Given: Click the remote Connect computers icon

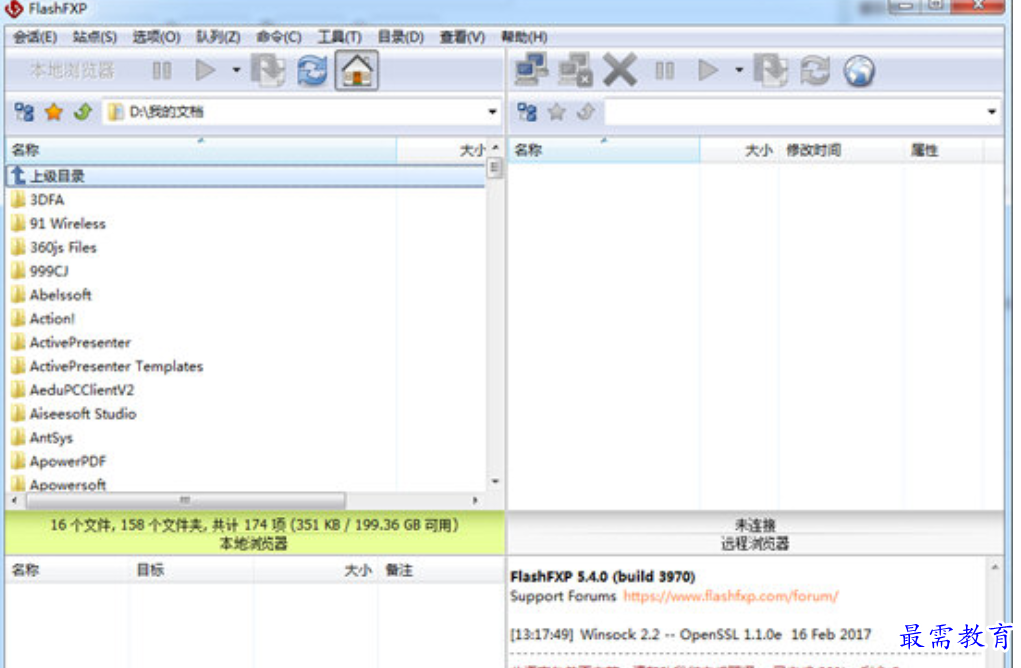Looking at the screenshot, I should [531, 70].
